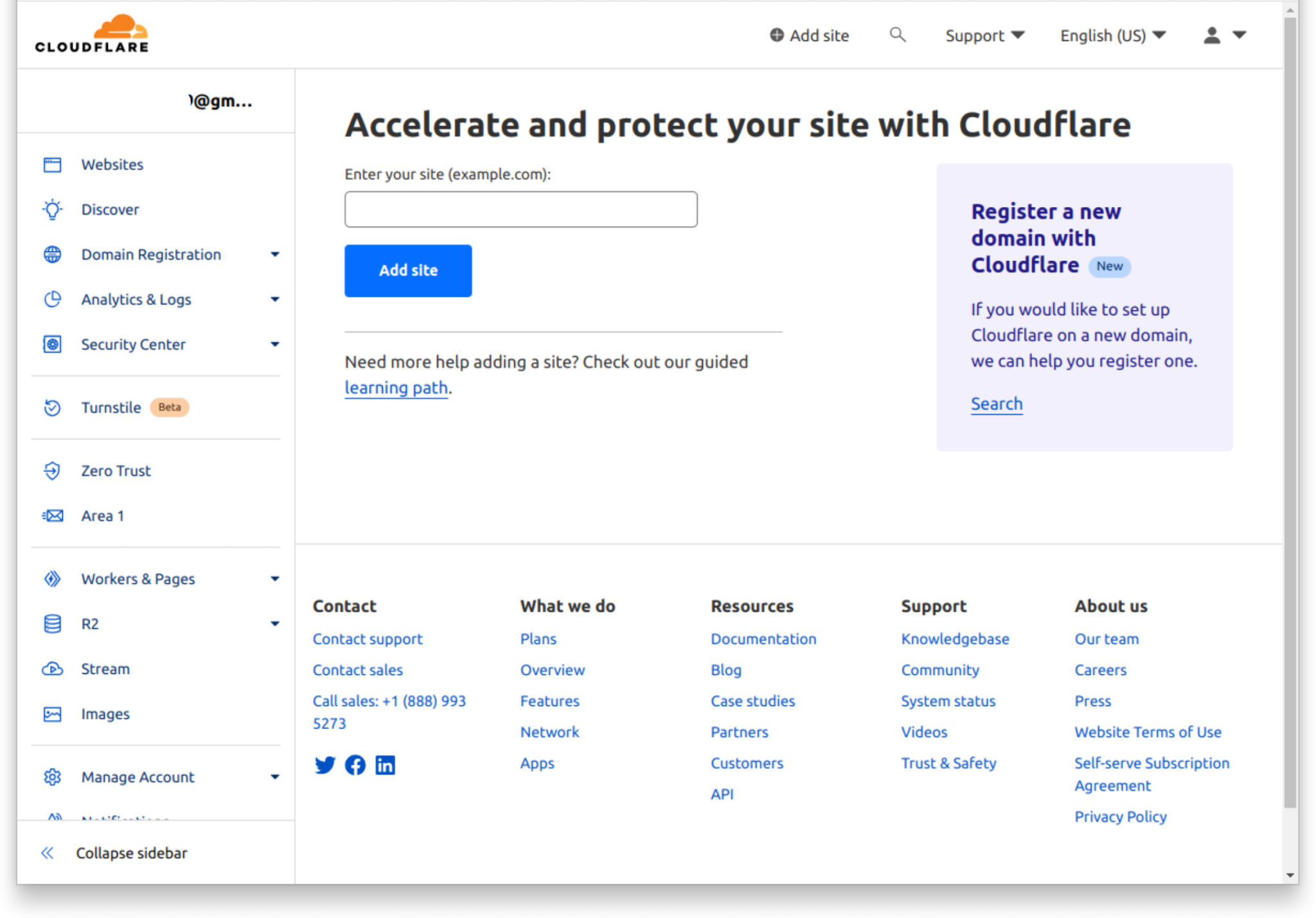Click the search magnifier icon in the header
The height and width of the screenshot is (918, 1316).
click(897, 35)
